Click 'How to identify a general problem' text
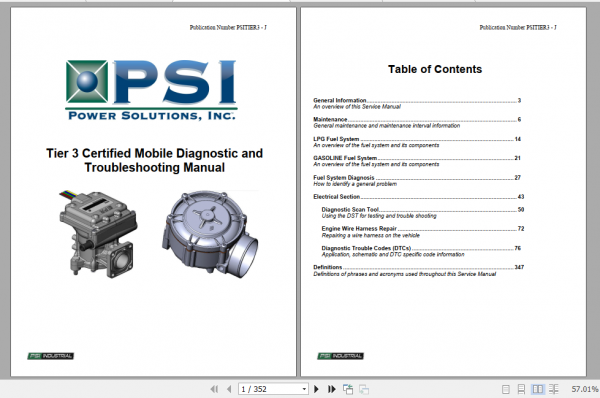The height and width of the screenshot is (398, 600). click(355, 184)
